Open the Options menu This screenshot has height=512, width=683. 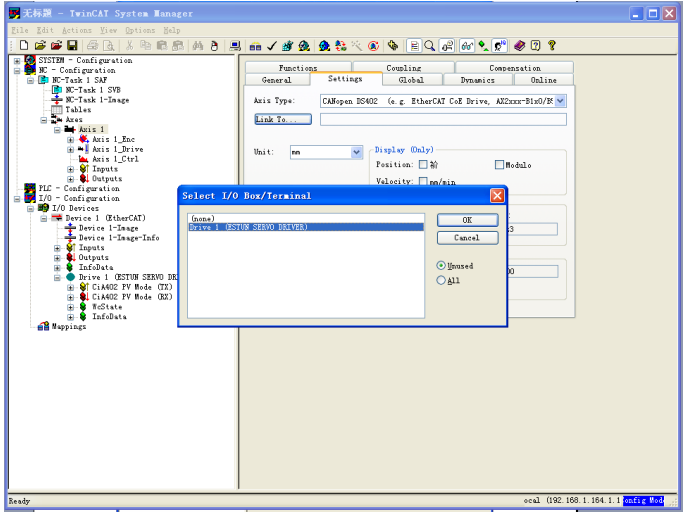[x=140, y=30]
